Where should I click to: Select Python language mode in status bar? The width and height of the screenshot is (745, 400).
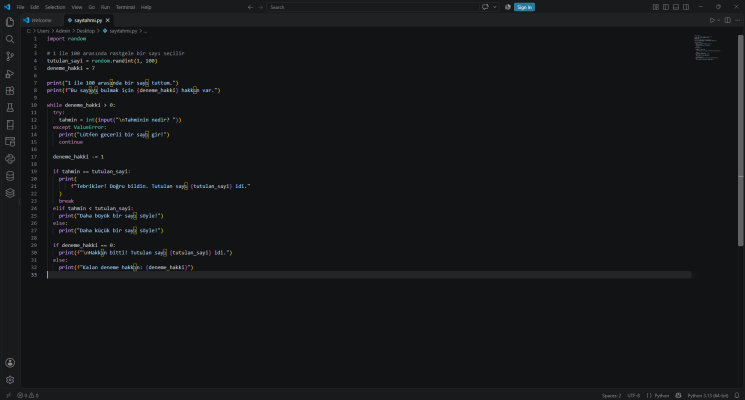[661, 395]
